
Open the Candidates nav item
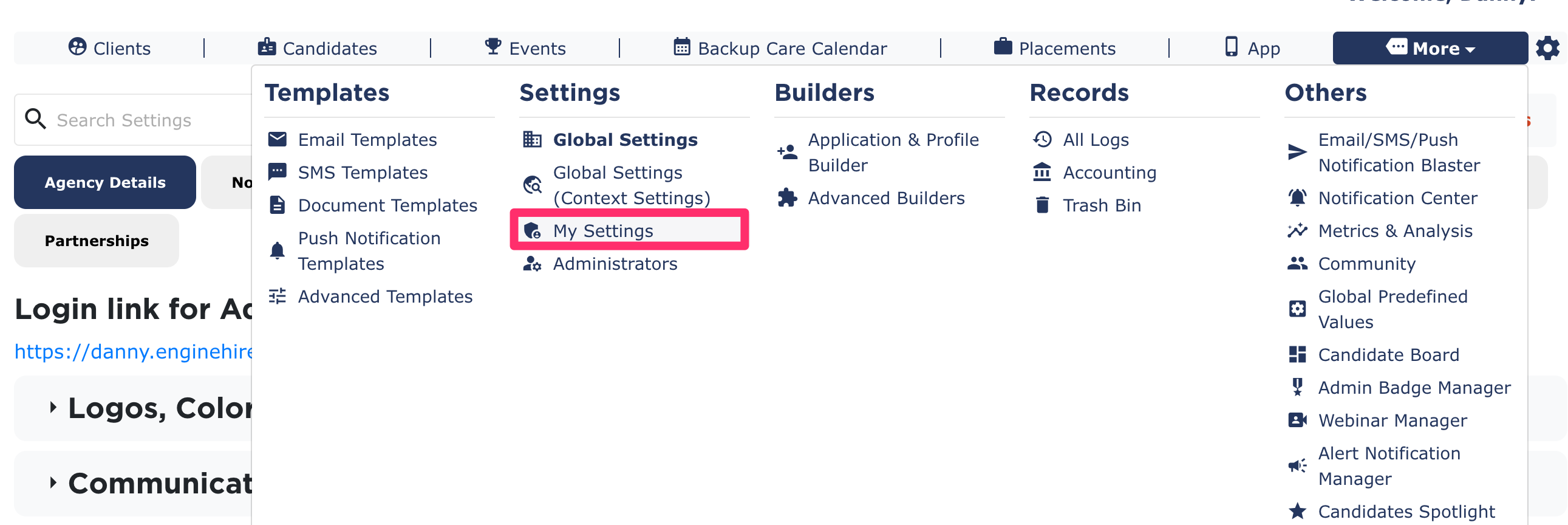tap(317, 48)
